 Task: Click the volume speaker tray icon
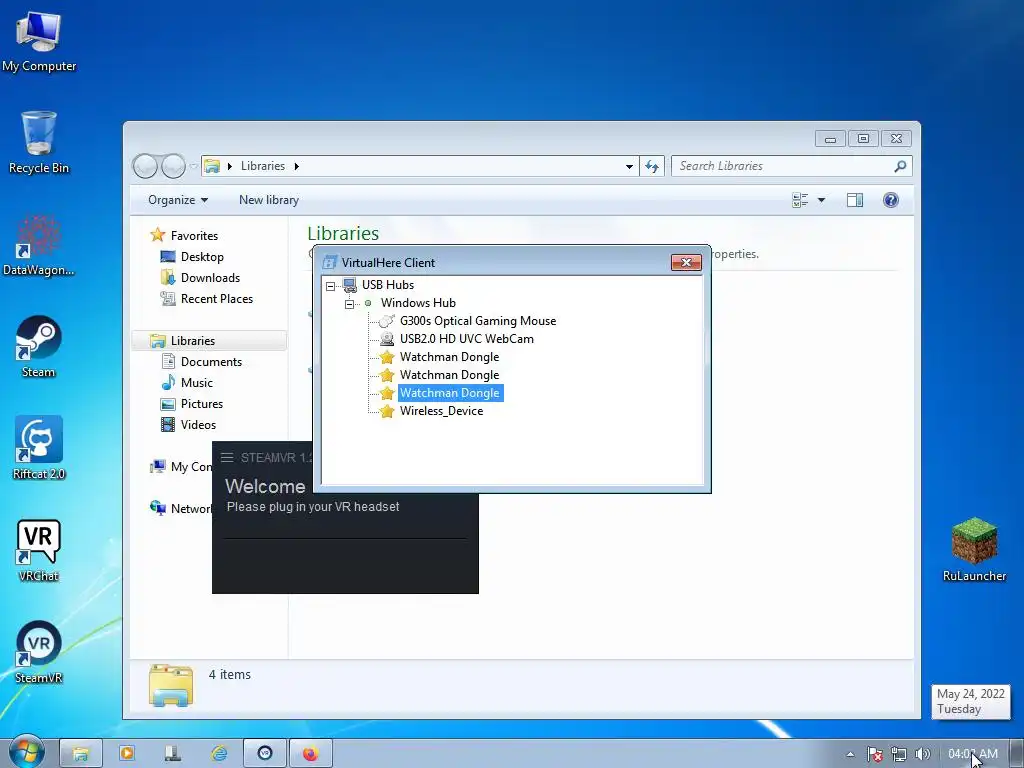922,754
